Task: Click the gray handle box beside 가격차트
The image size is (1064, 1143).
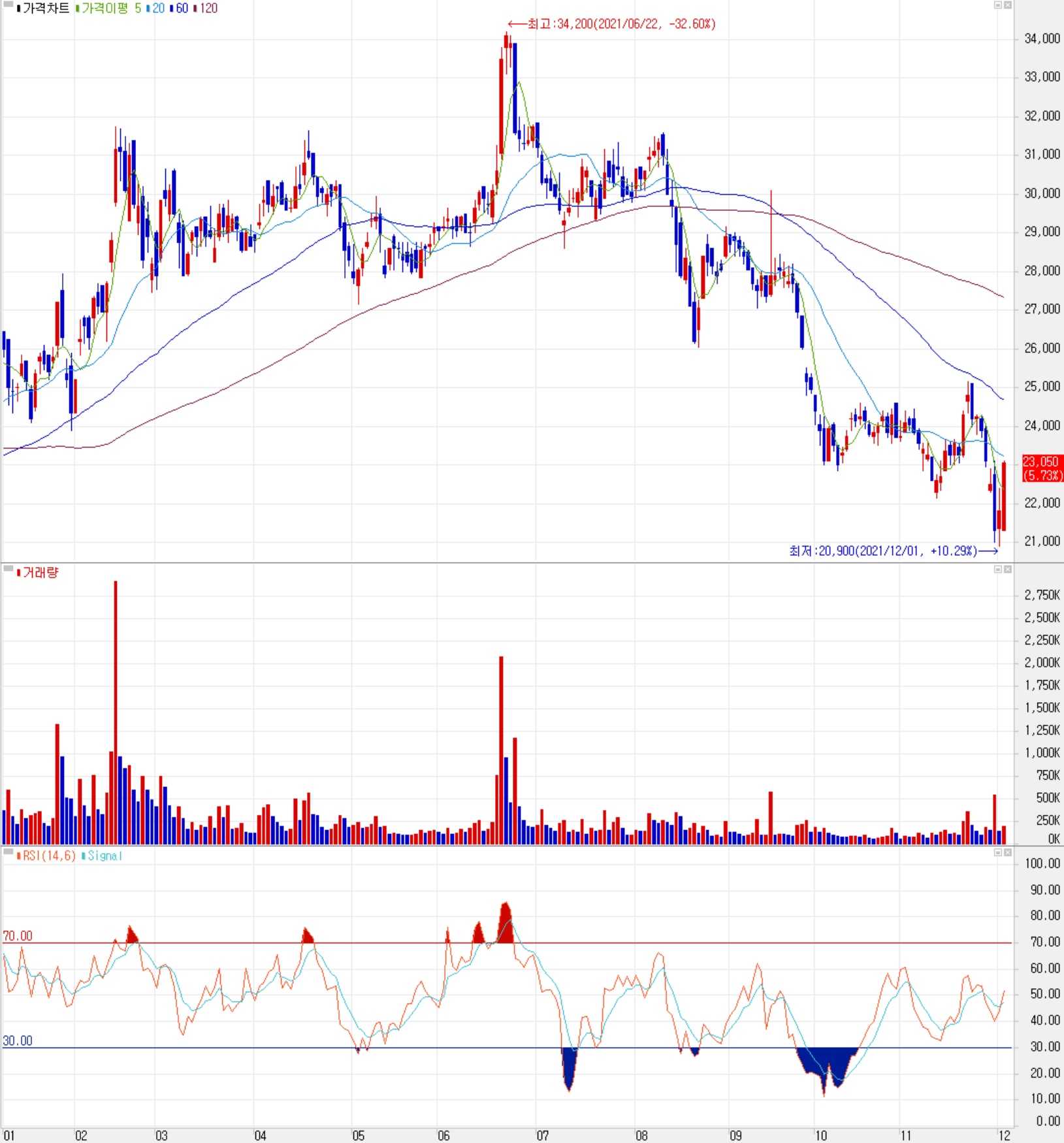Action: click(x=8, y=4)
